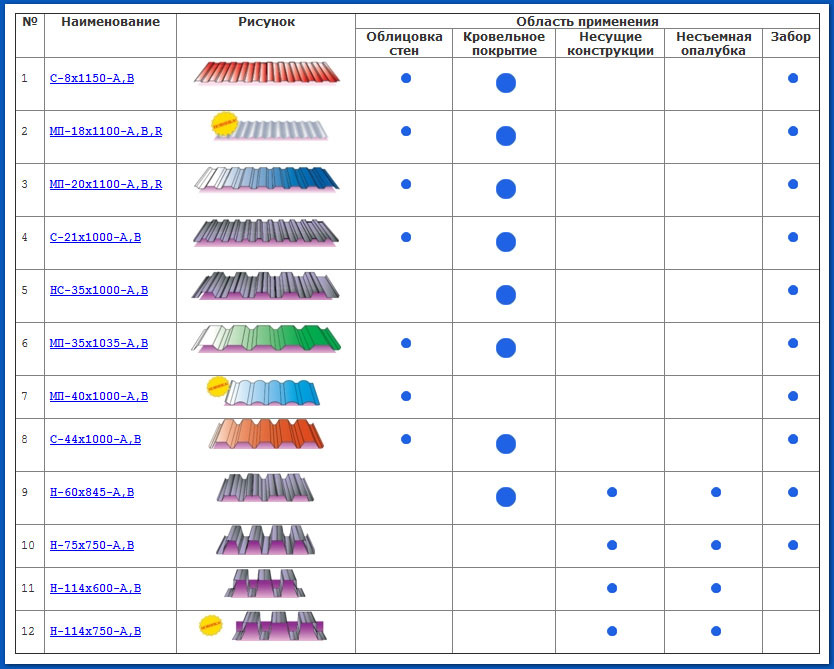Click the load-bearing dot for Н-114х750
Viewport: 834px width, 669px height.
pyautogui.click(x=612, y=631)
